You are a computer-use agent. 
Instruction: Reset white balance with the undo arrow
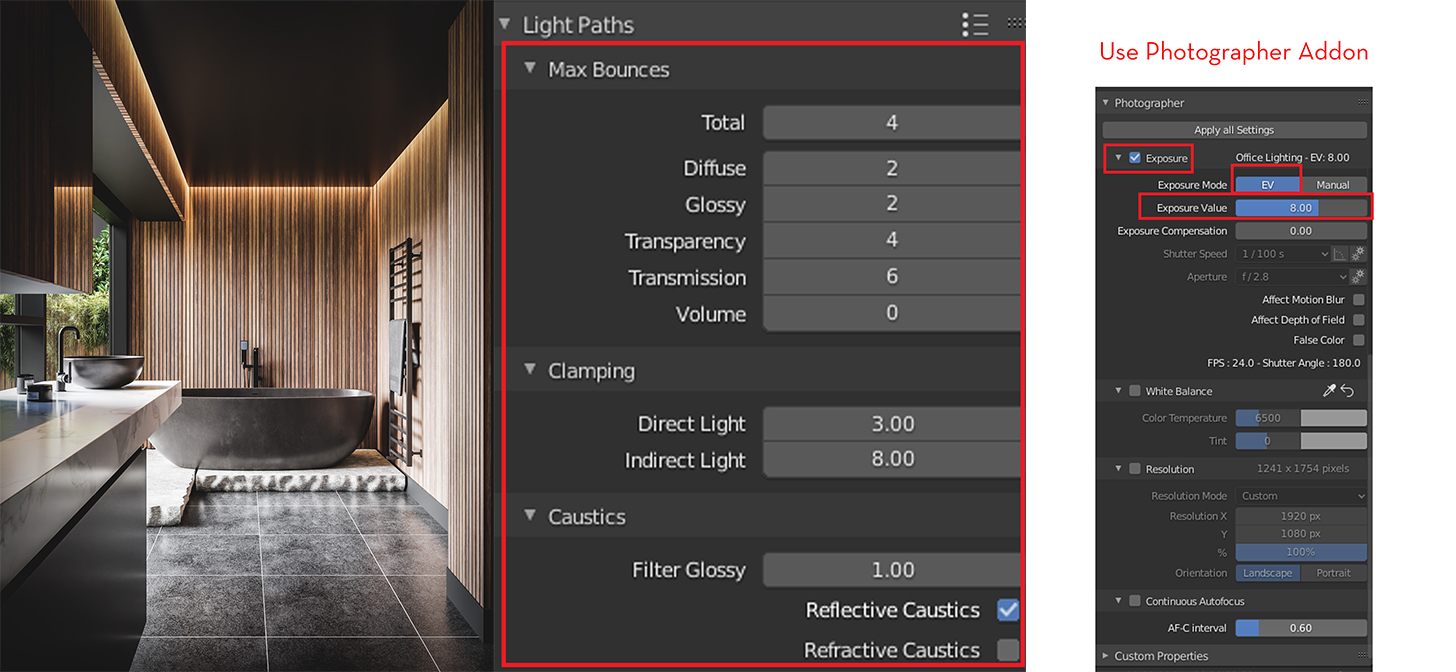click(1348, 391)
